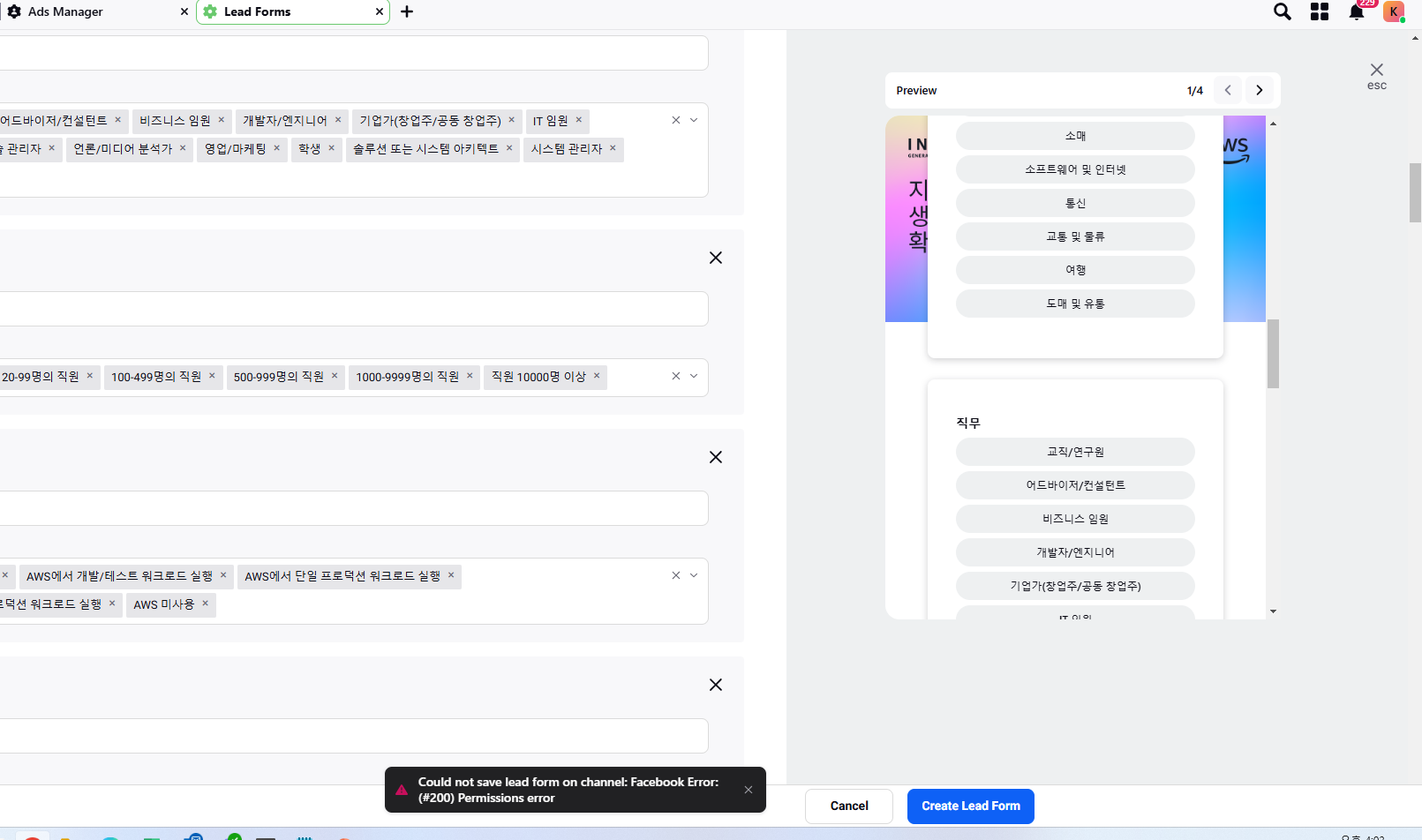
Task: Remove the 시스템 관리자 tag
Action: [x=613, y=148]
